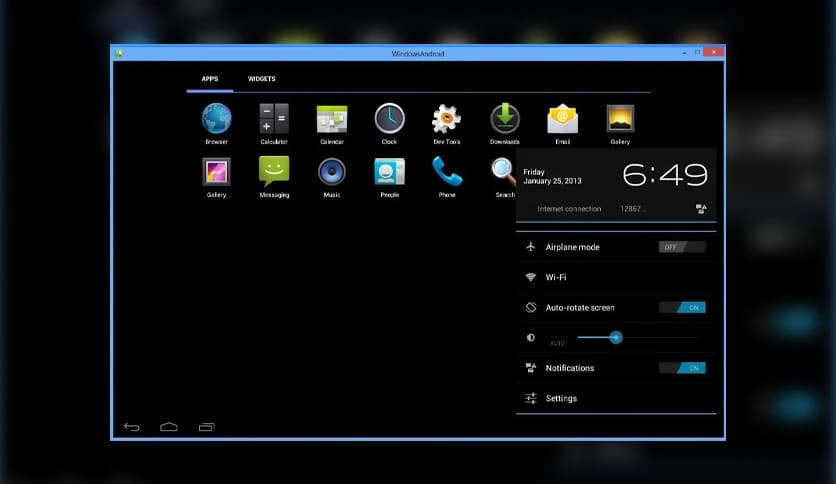Open the People contacts app
Image resolution: width=836 pixels, height=484 pixels.
click(389, 172)
